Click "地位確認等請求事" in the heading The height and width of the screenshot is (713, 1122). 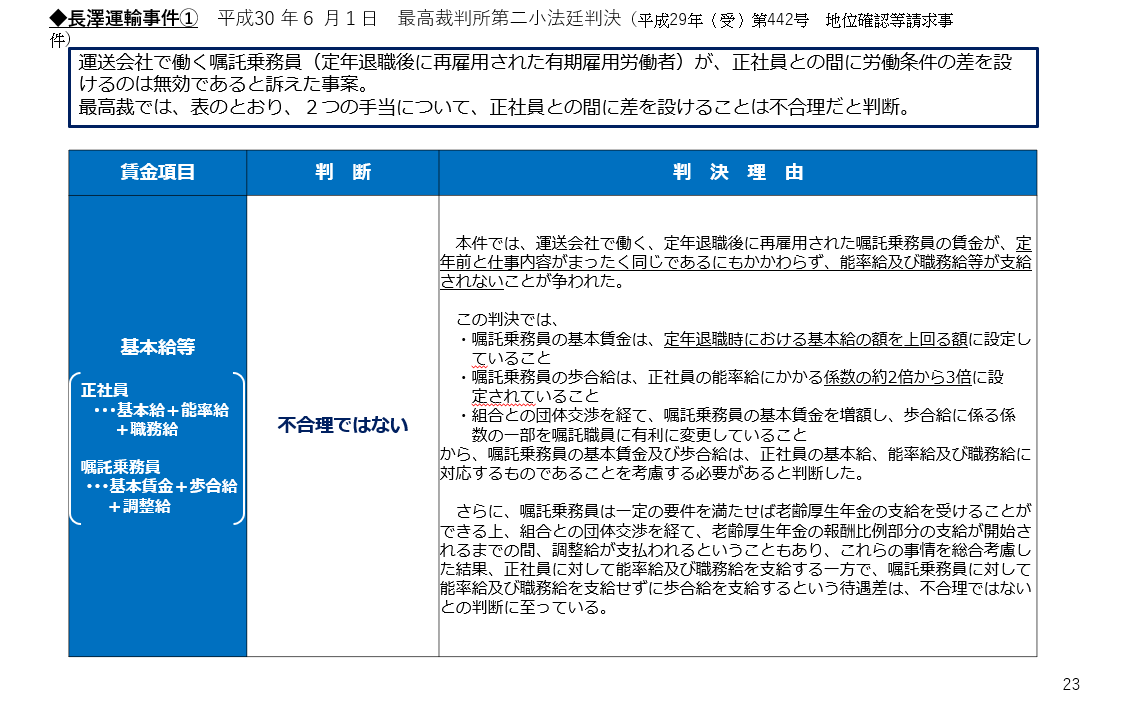pyautogui.click(x=889, y=20)
